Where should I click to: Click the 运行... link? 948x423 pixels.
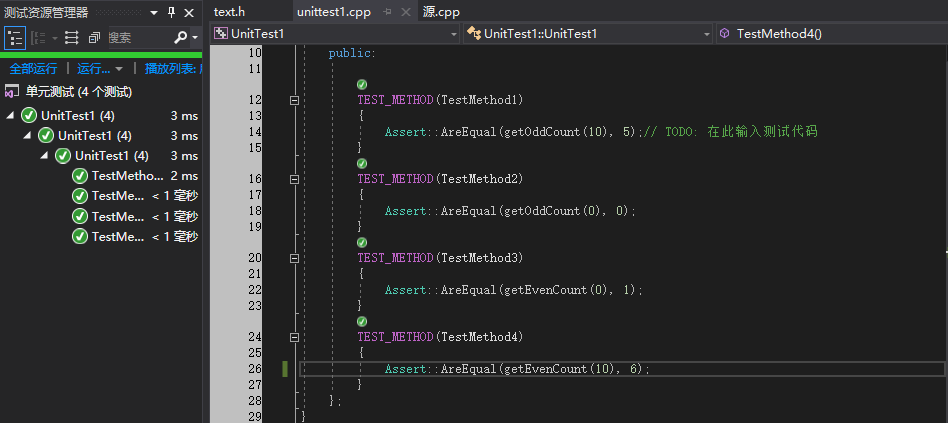(93, 69)
